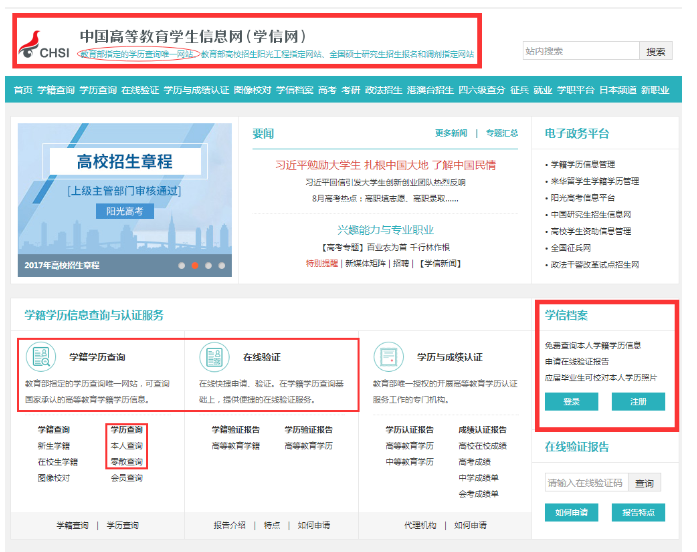Open 新职业 in navigation bar
Viewport: 697px width, 552px height.
tap(655, 90)
